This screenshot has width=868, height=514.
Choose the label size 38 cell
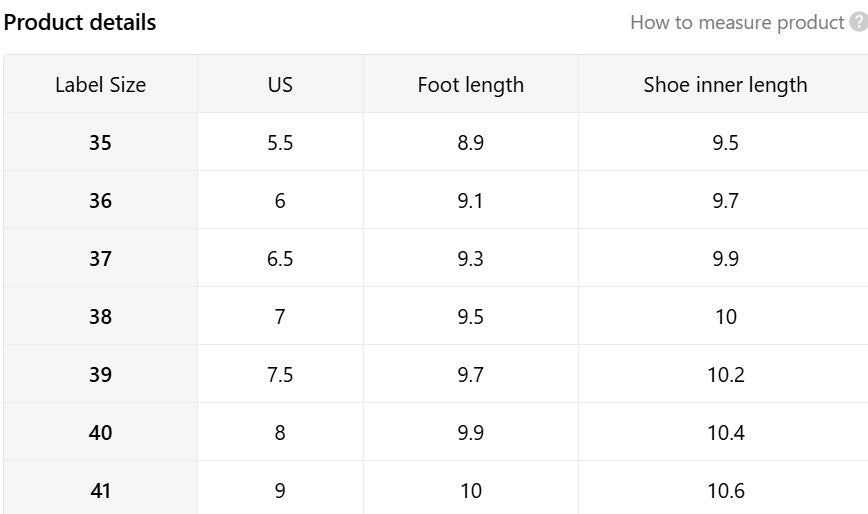(x=100, y=316)
